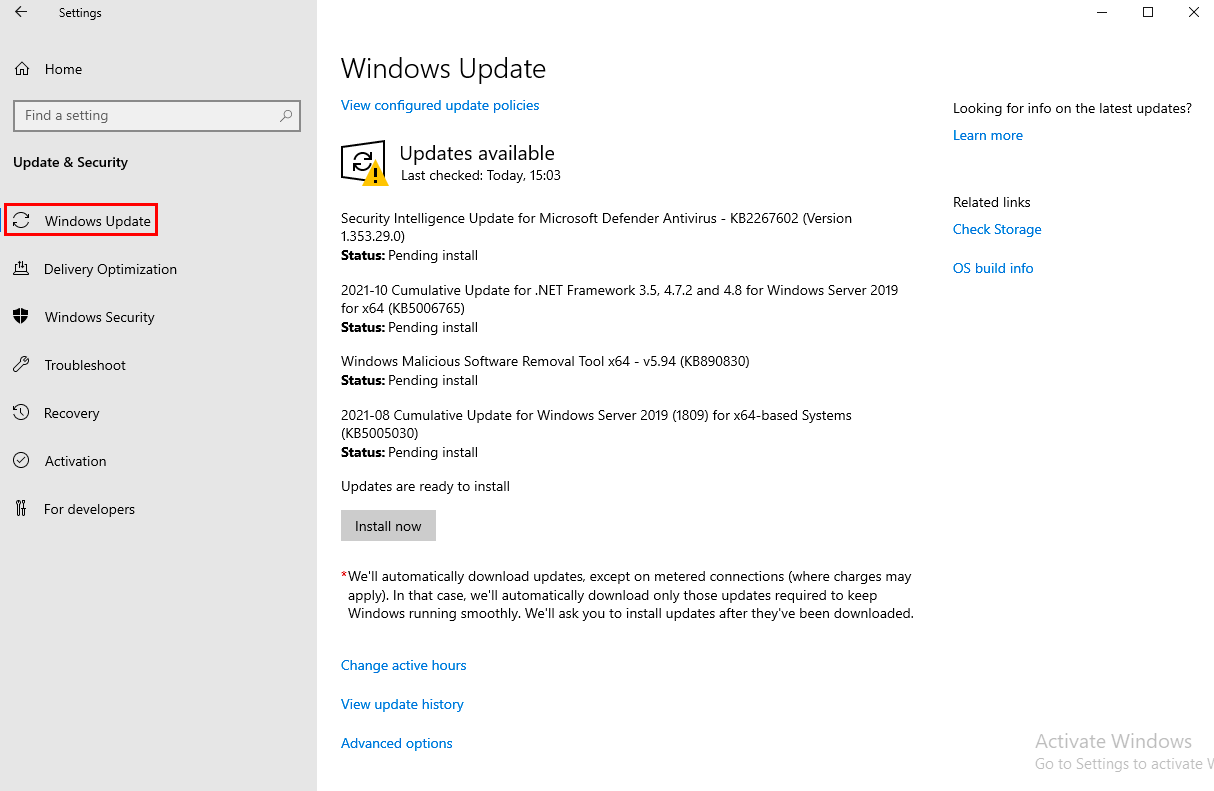Maximize the Settings window

pyautogui.click(x=1148, y=12)
